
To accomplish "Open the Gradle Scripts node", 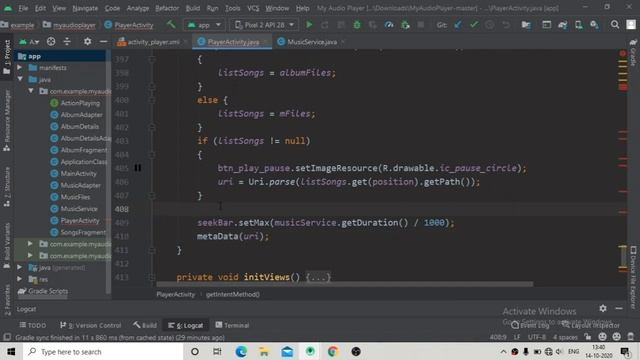I will 43,291.
